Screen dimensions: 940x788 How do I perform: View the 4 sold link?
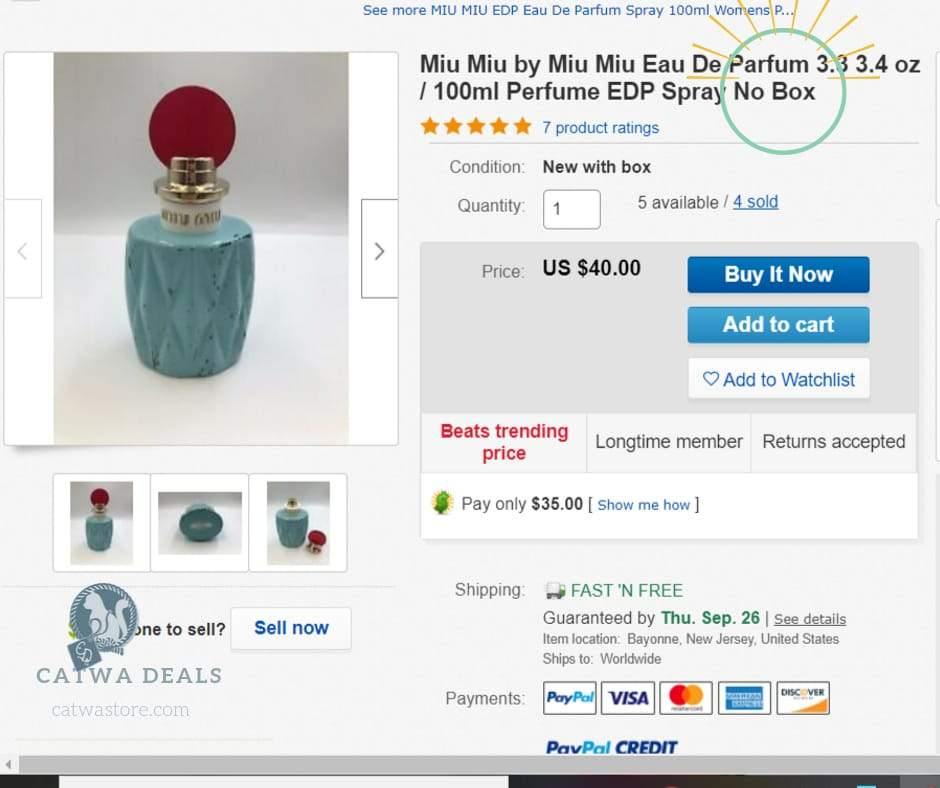tap(755, 202)
